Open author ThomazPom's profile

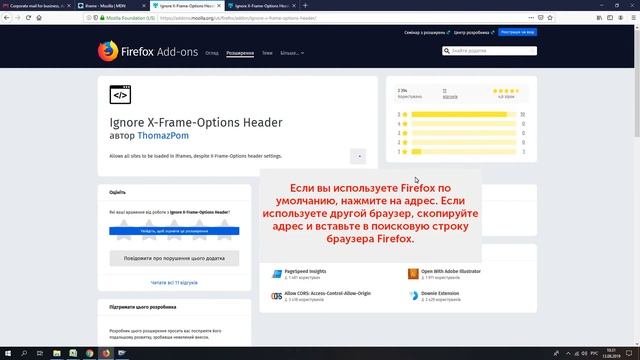(x=163, y=136)
